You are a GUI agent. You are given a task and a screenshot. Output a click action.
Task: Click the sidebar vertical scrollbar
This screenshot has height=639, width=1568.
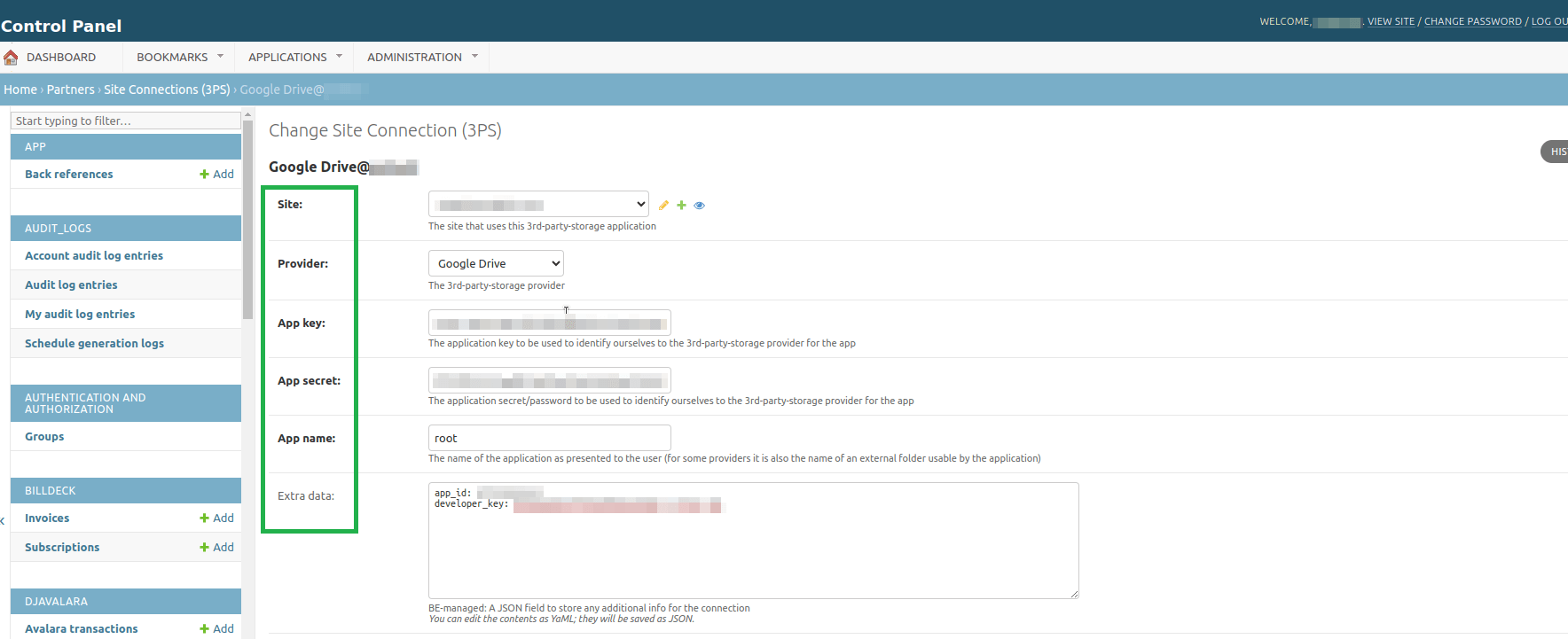[x=248, y=222]
